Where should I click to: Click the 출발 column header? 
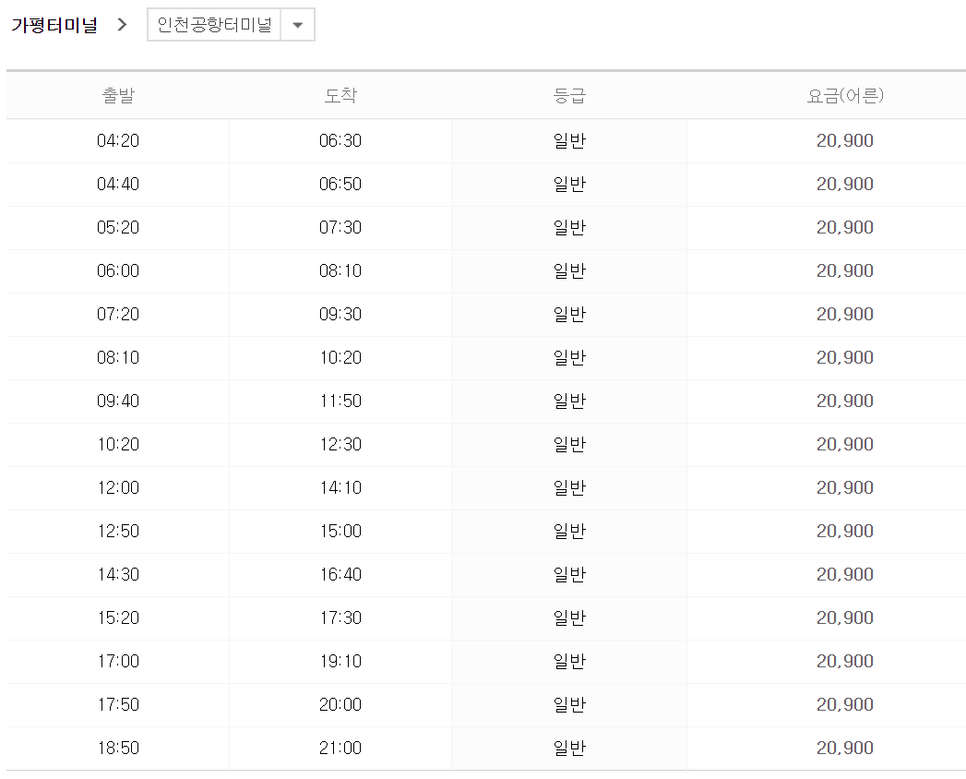coord(118,96)
